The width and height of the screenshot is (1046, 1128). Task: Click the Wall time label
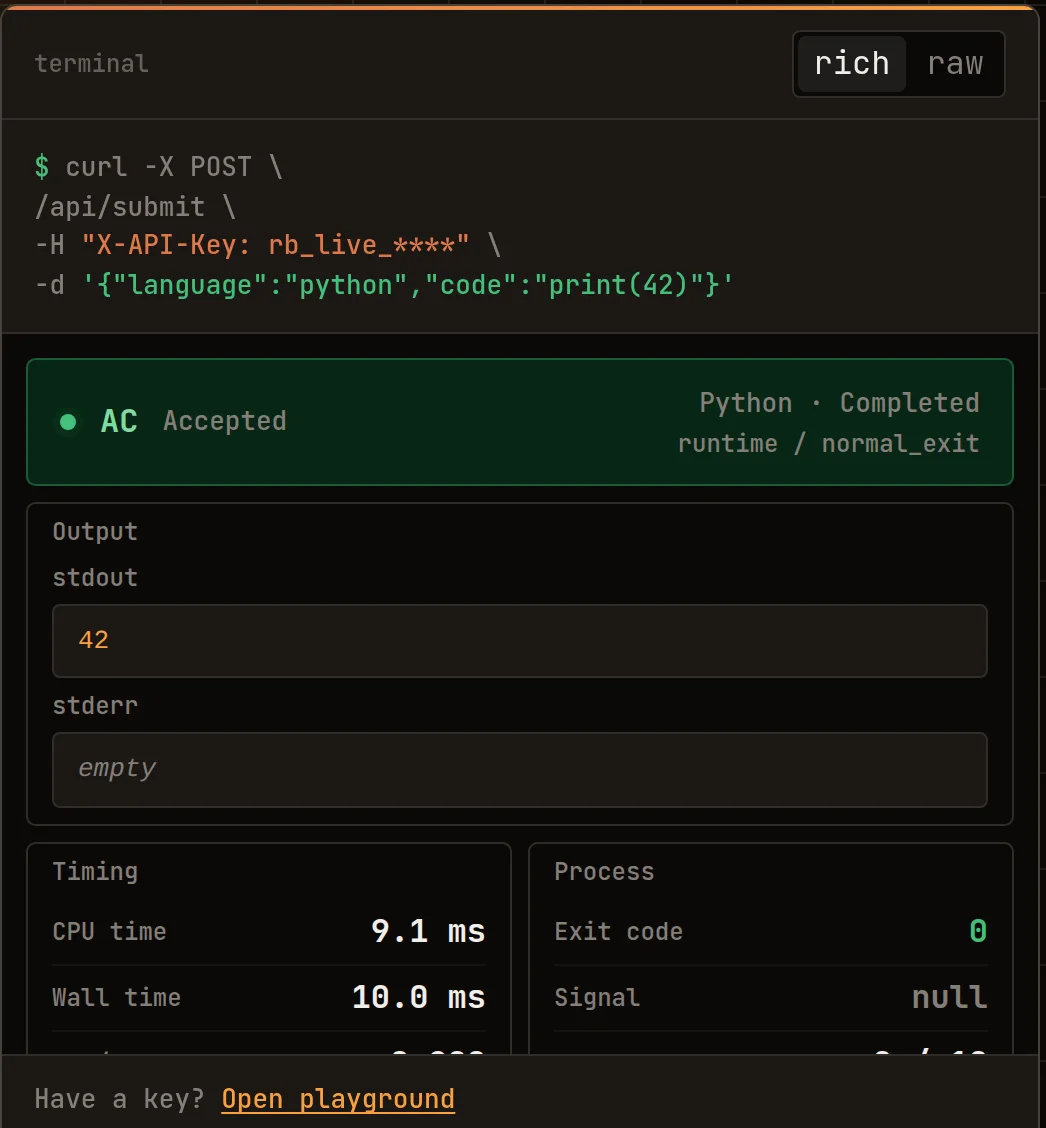tap(117, 997)
